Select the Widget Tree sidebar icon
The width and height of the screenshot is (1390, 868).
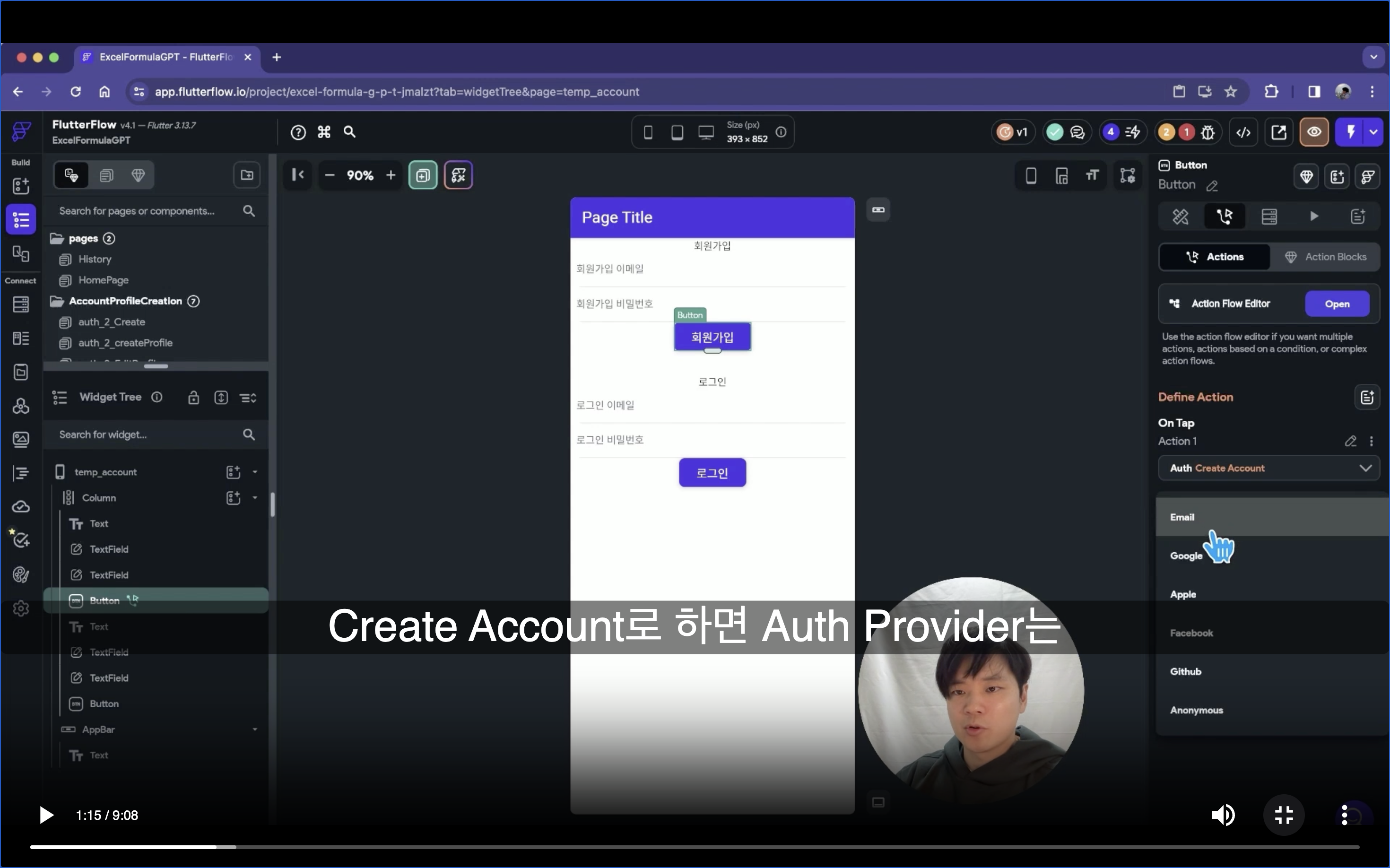(21, 219)
